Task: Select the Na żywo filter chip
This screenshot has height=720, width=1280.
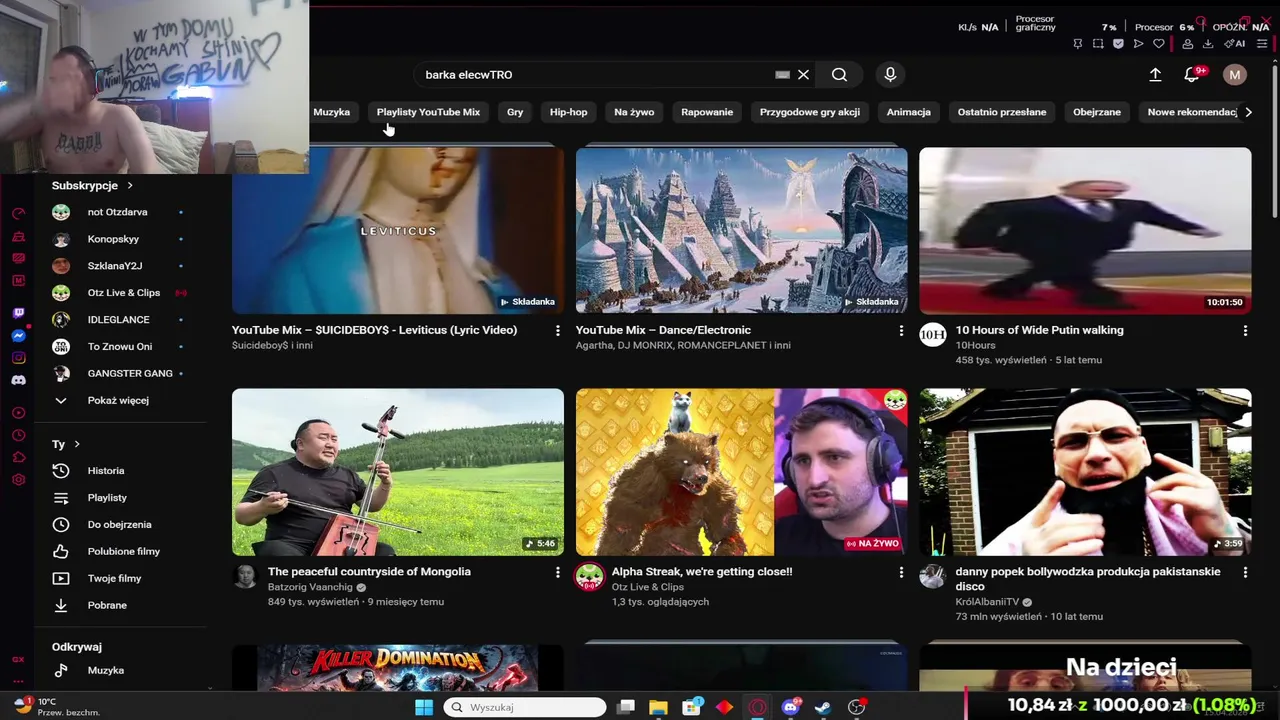Action: 634,112
